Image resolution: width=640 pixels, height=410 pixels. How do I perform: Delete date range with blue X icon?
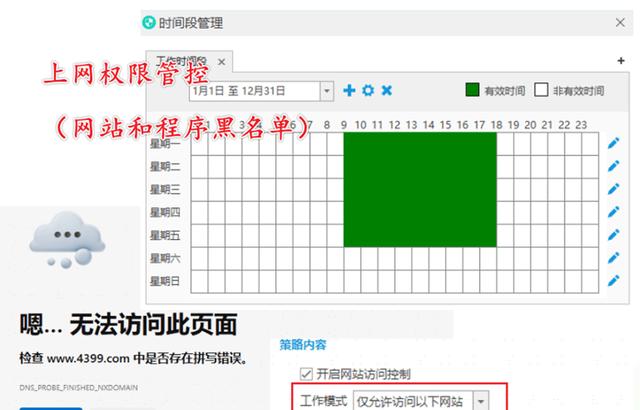pyautogui.click(x=387, y=90)
